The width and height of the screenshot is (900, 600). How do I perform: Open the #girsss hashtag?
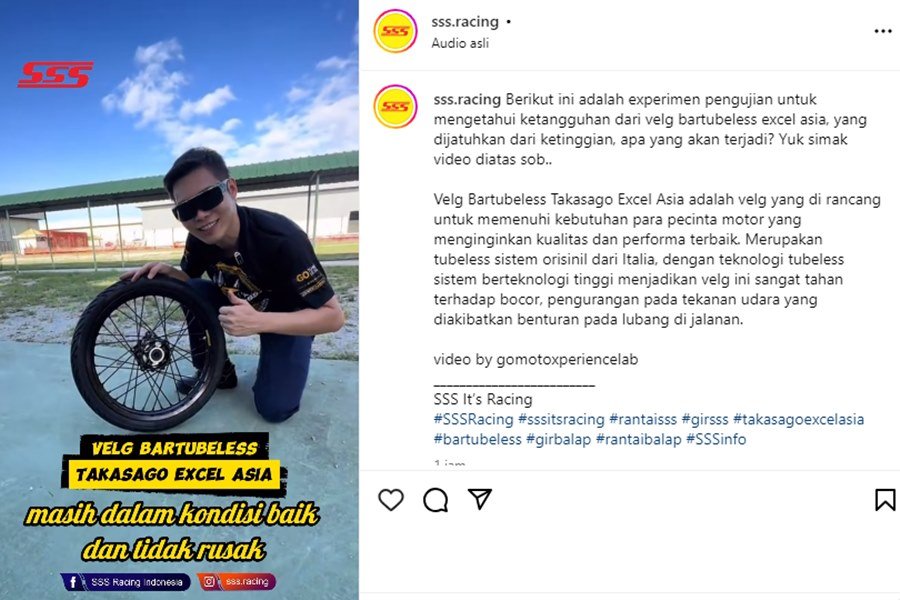705,419
